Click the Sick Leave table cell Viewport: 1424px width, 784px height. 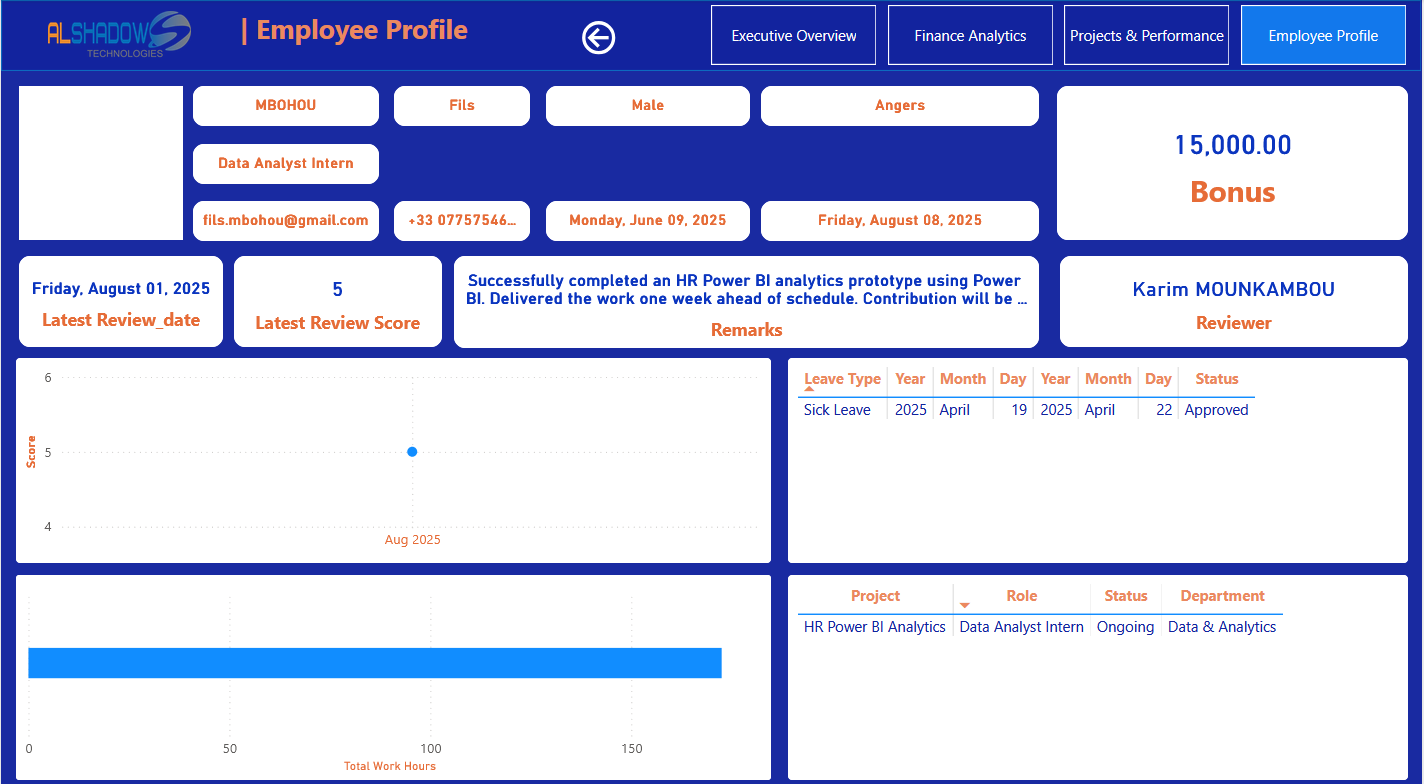pyautogui.click(x=837, y=410)
